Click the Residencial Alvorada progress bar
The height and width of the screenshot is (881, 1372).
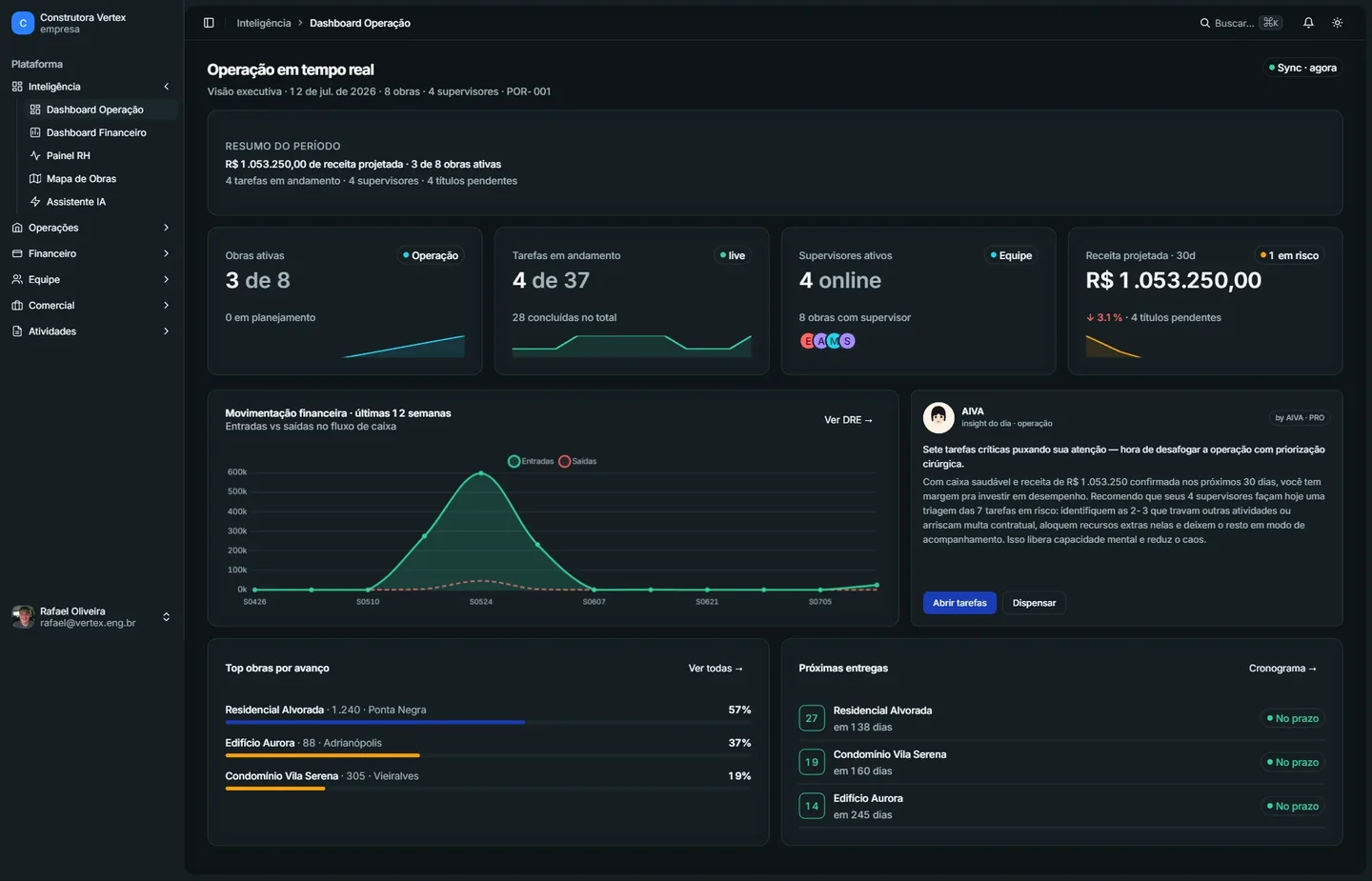(x=488, y=722)
